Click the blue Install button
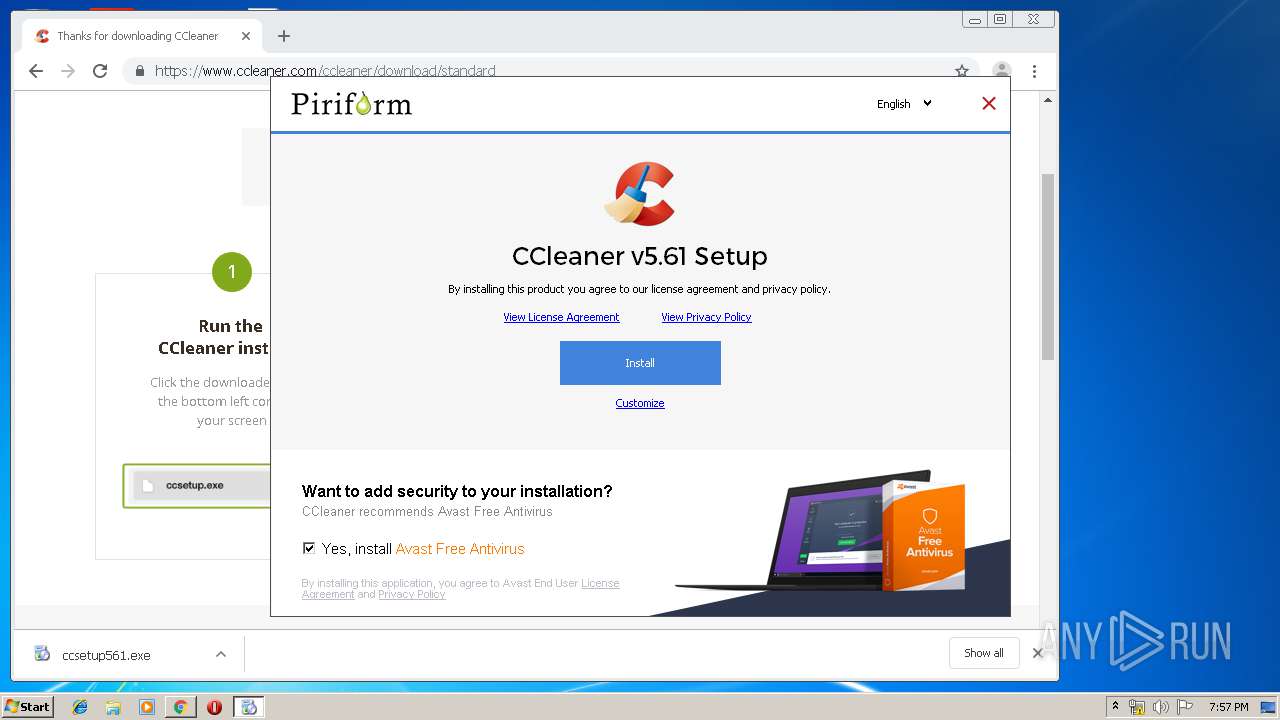Screen dimensions: 1280x720 click(x=640, y=363)
